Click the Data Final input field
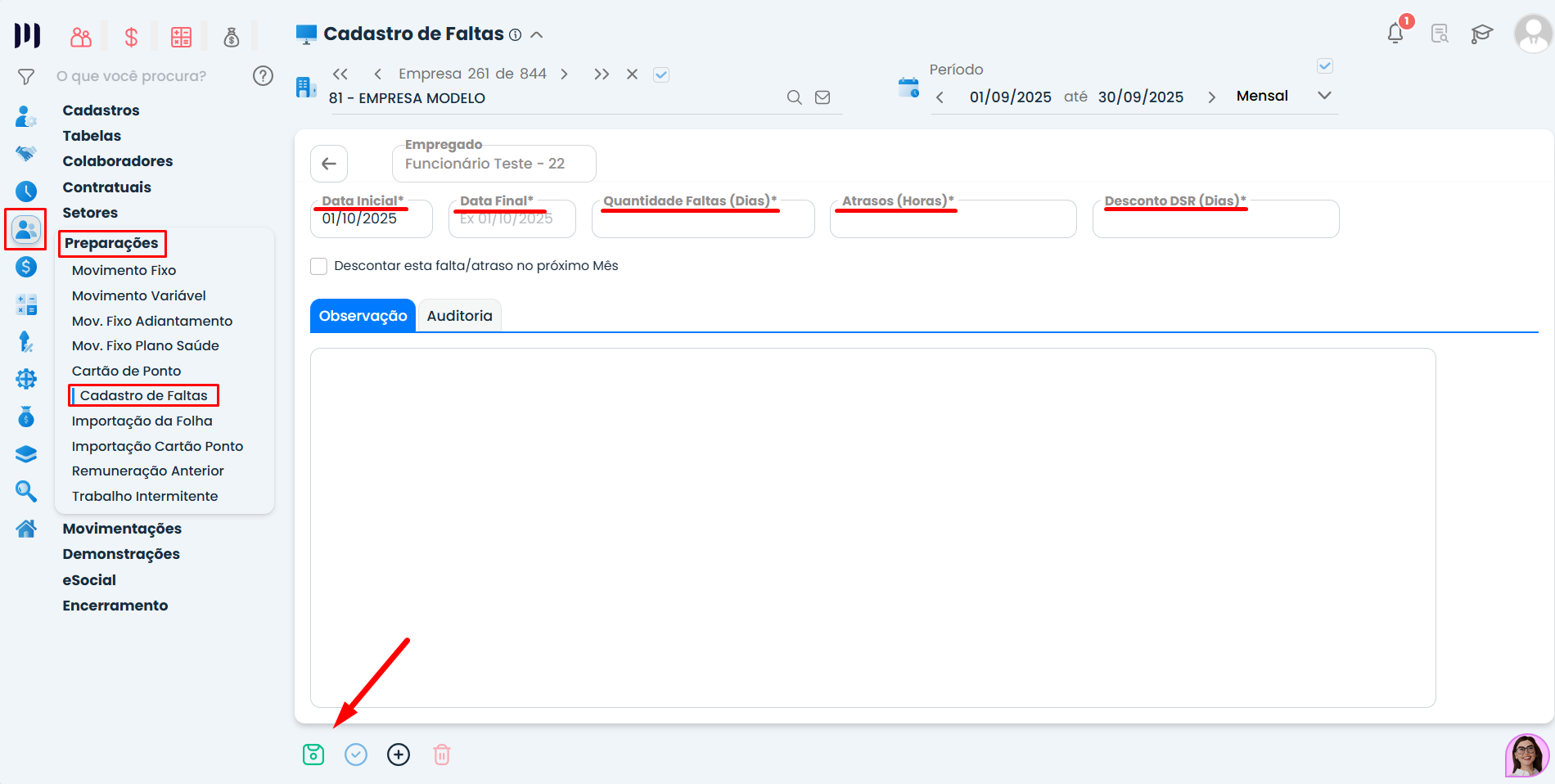This screenshot has width=1555, height=784. (512, 219)
